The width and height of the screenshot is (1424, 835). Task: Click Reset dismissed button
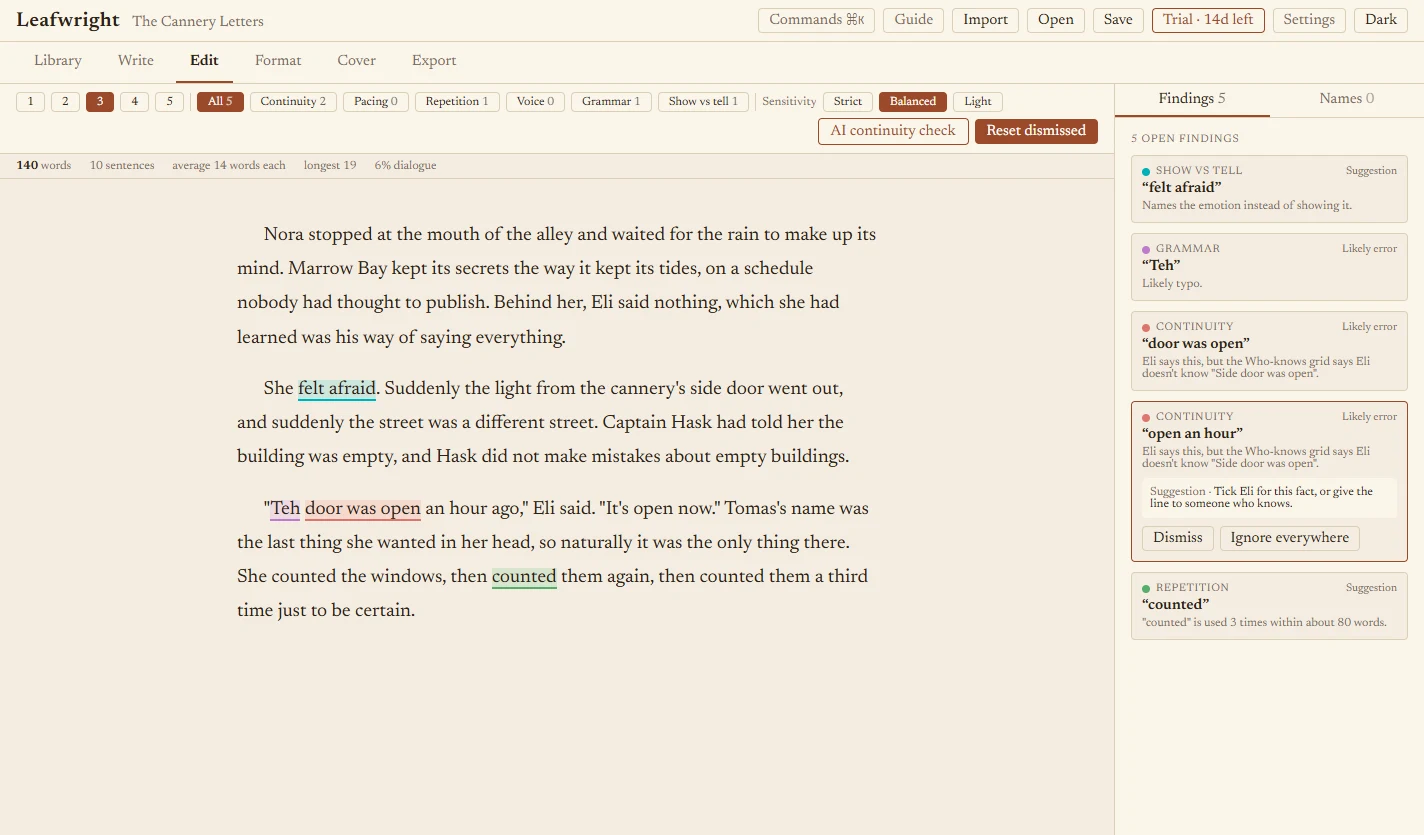(1036, 131)
